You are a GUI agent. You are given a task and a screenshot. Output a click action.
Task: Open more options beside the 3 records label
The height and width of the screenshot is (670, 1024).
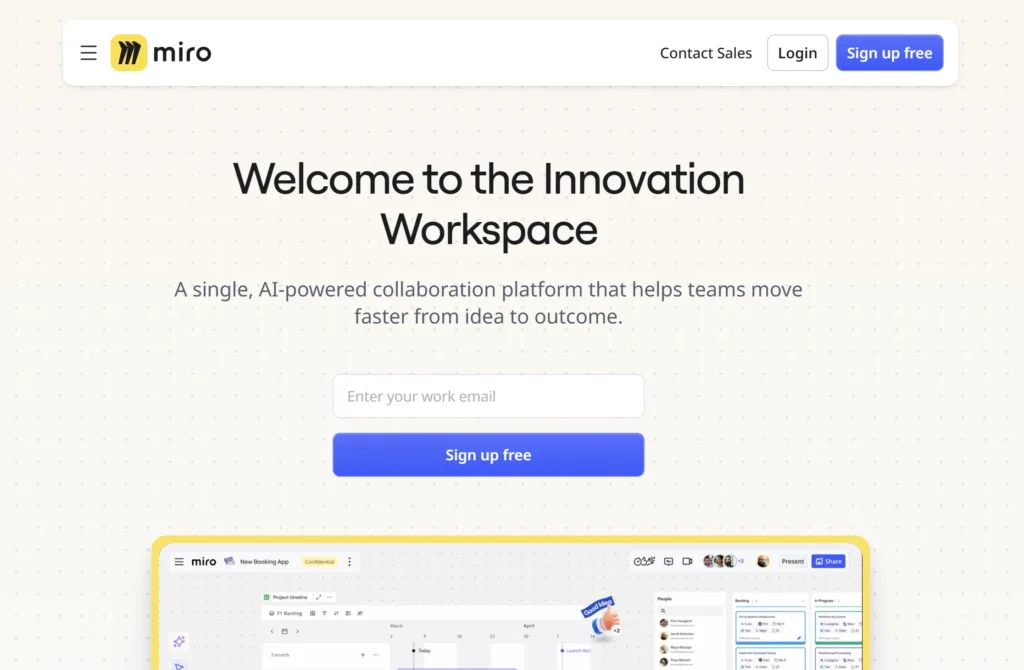coord(375,655)
